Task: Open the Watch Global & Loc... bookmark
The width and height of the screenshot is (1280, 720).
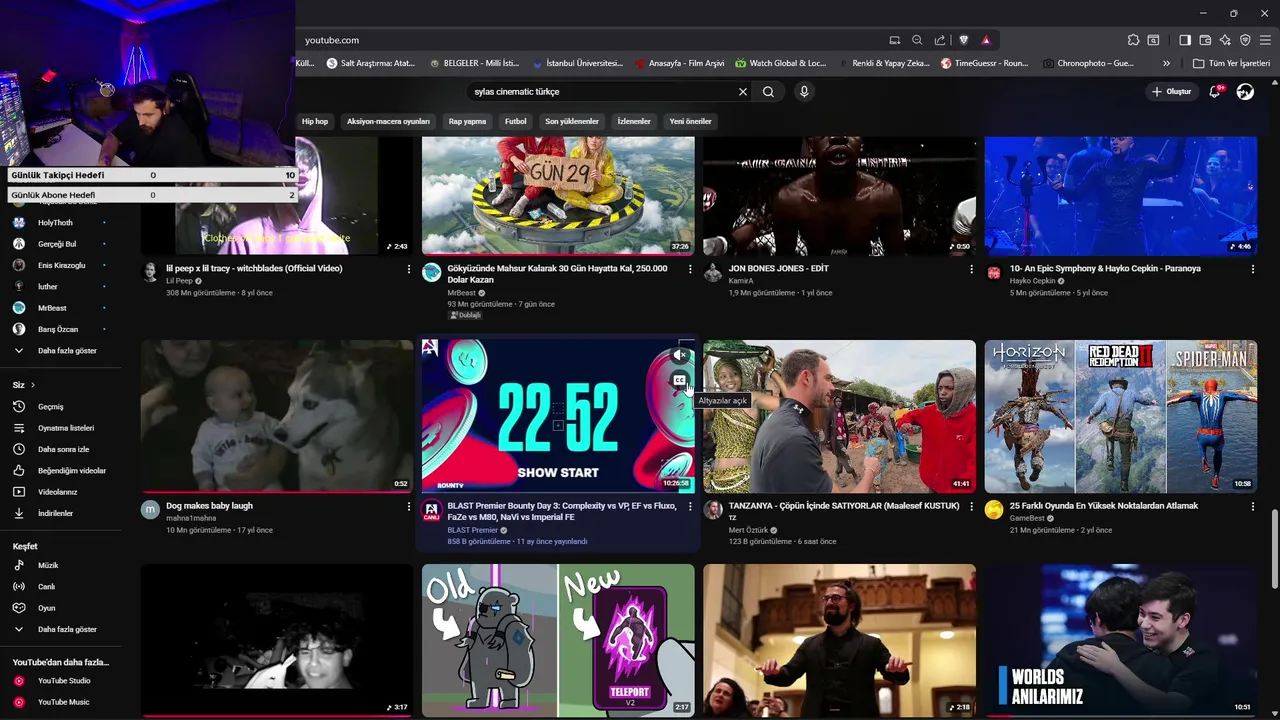Action: point(781,63)
